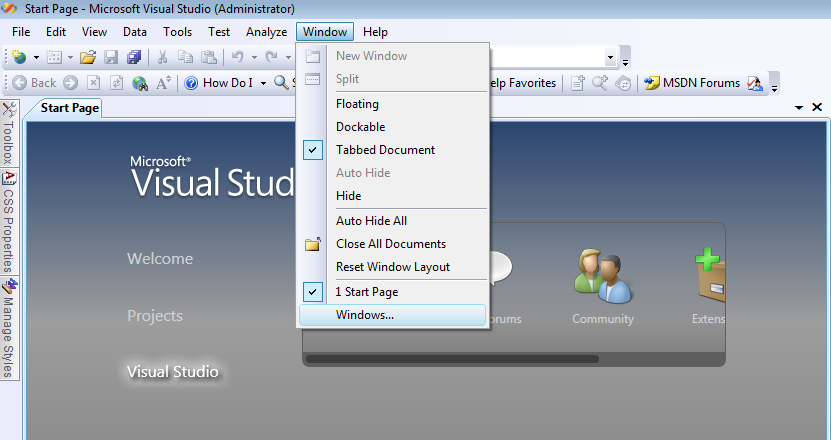Click the Ask a Question person icon
831x440 pixels.
click(755, 83)
